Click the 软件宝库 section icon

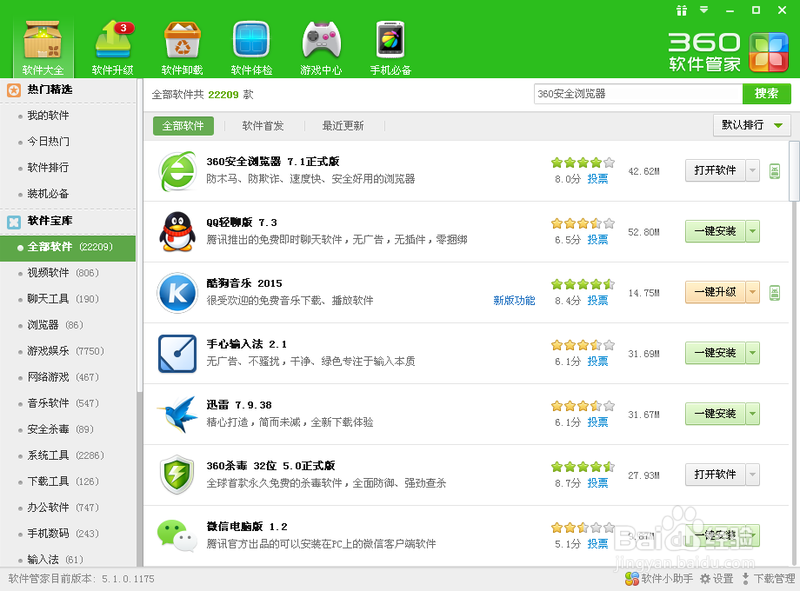click(14, 221)
